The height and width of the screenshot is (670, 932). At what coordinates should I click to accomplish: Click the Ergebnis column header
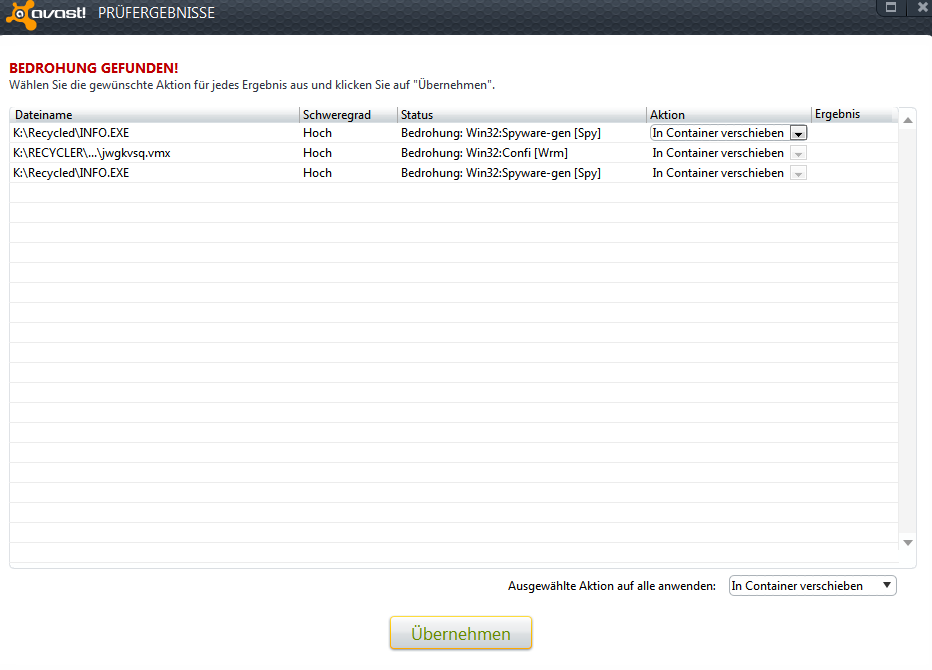[x=850, y=114]
